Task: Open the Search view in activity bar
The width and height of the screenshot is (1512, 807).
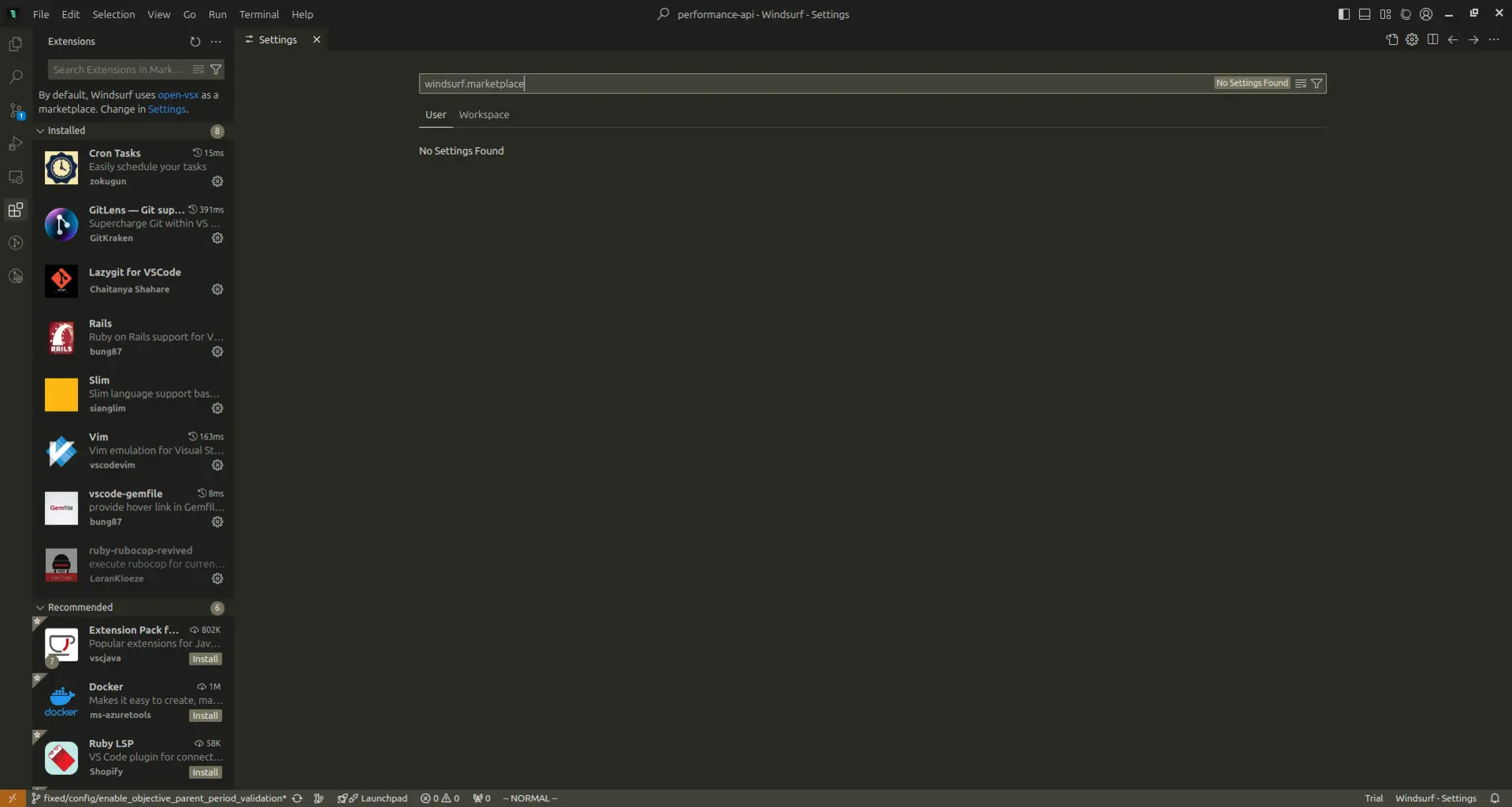Action: [x=16, y=77]
